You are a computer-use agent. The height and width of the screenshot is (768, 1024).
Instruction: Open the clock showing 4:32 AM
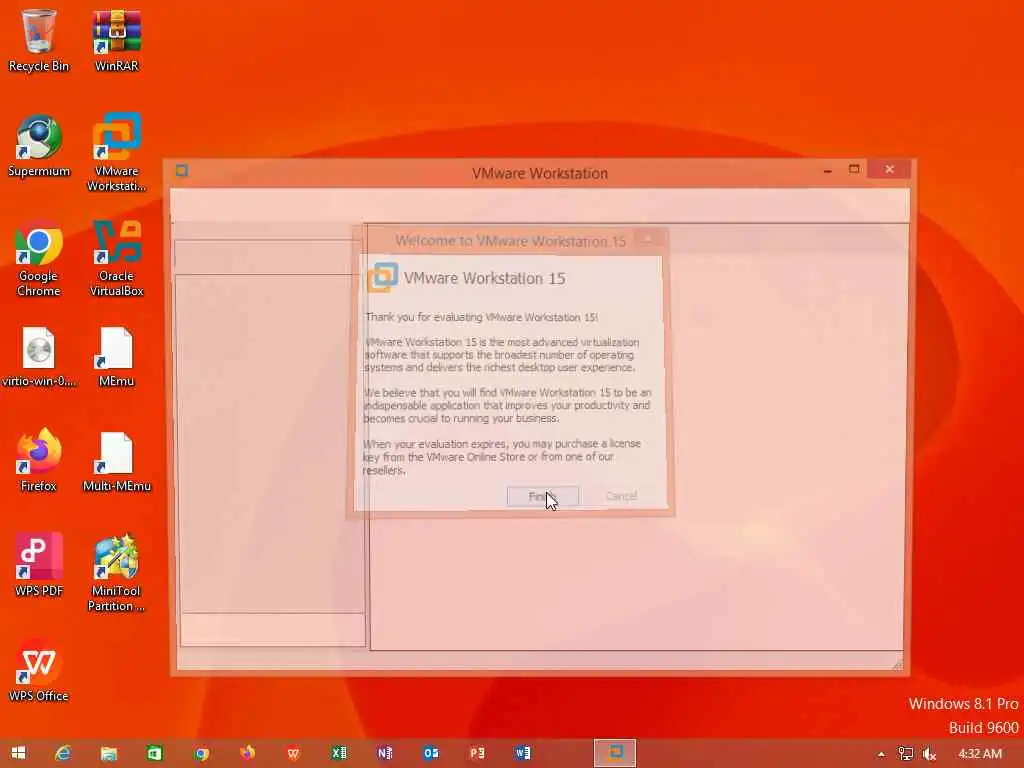tap(980, 754)
